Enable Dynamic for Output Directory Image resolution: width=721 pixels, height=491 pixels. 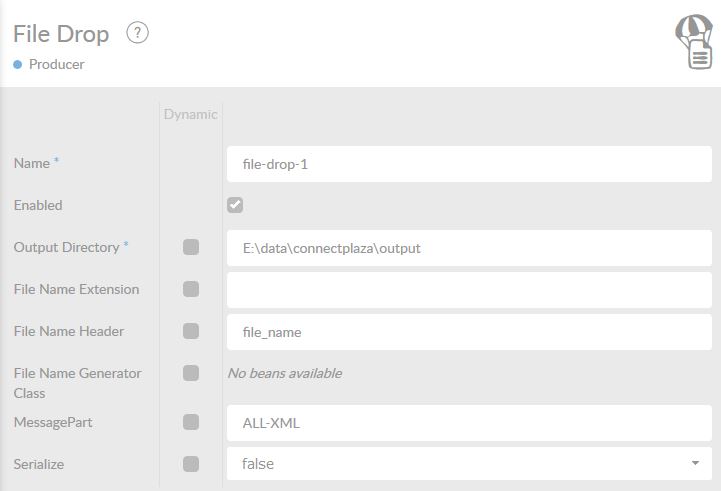191,247
